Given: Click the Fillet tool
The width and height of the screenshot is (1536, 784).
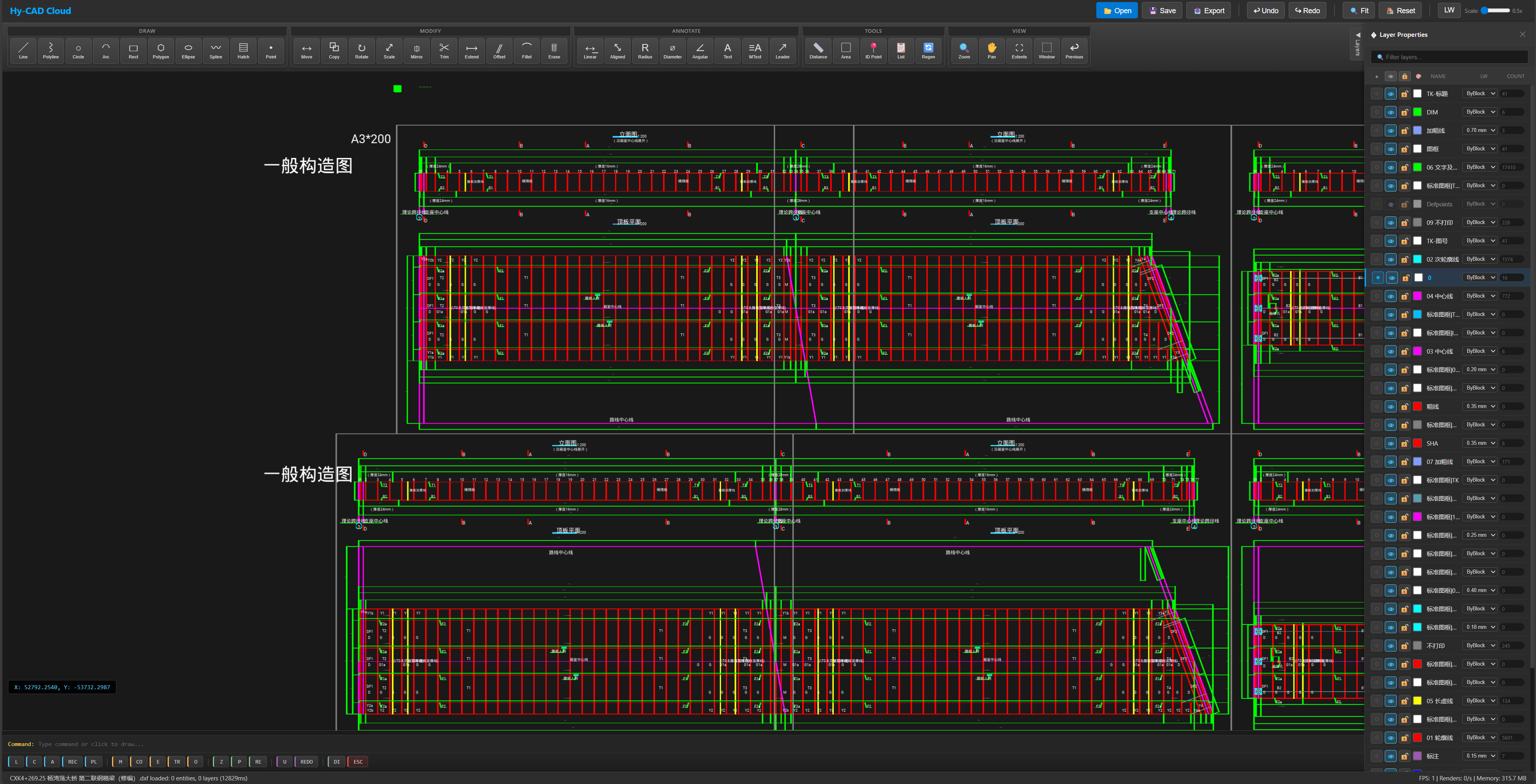Looking at the screenshot, I should 527,50.
